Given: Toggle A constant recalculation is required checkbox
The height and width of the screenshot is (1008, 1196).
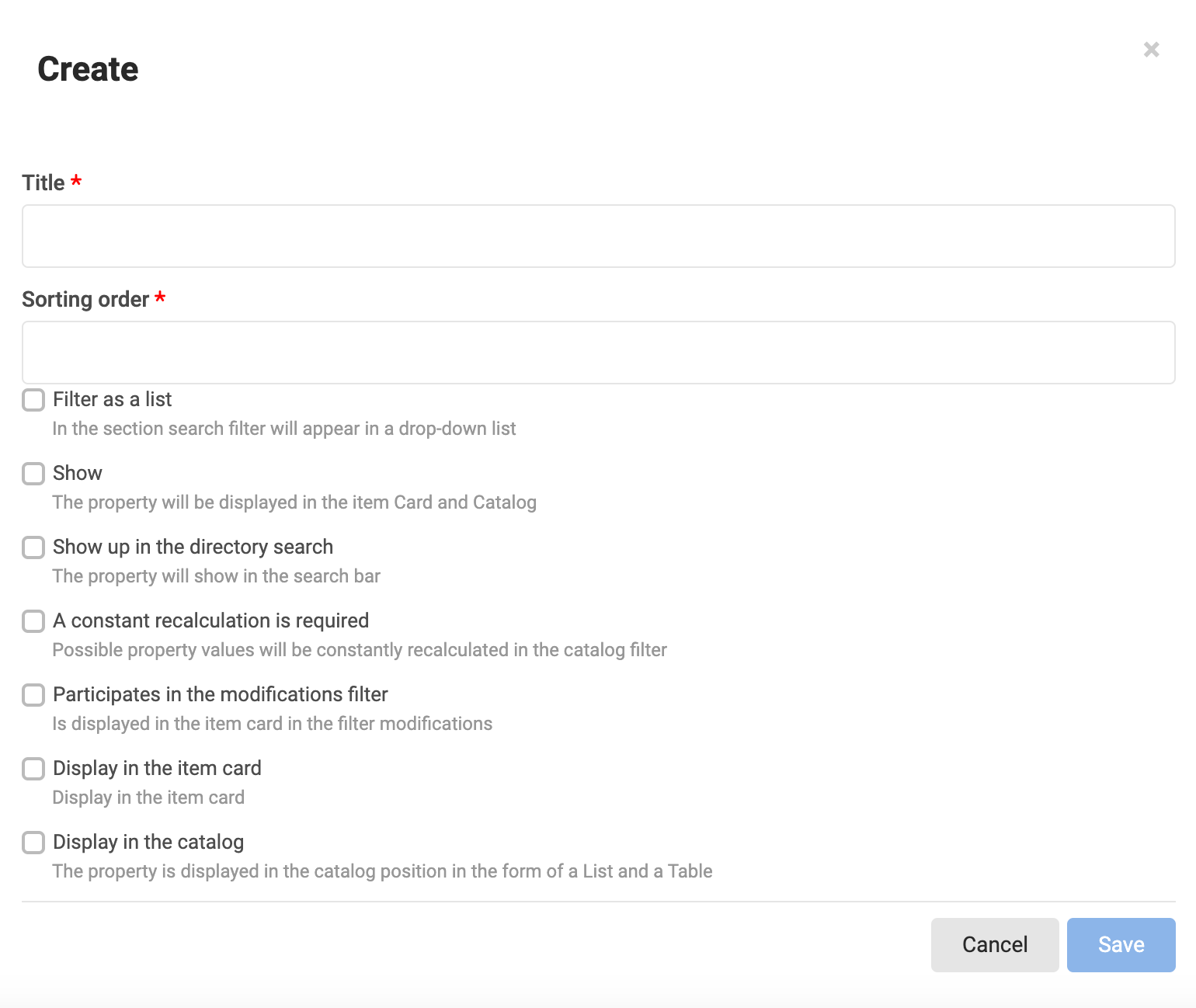Looking at the screenshot, I should 33,621.
